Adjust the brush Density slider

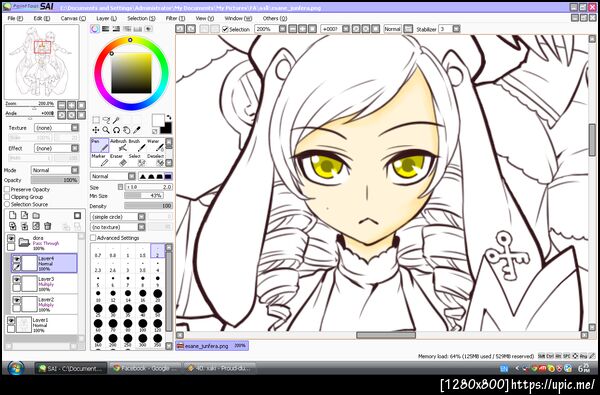(148, 206)
